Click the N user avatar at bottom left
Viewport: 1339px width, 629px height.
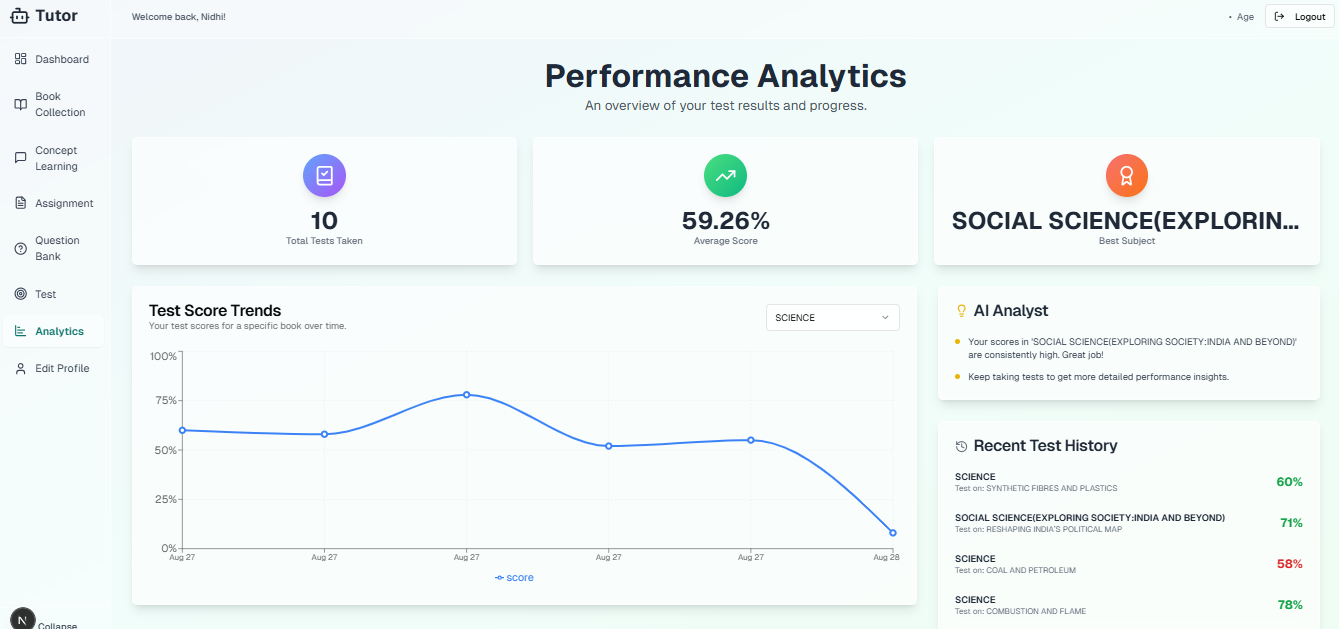pyautogui.click(x=22, y=617)
